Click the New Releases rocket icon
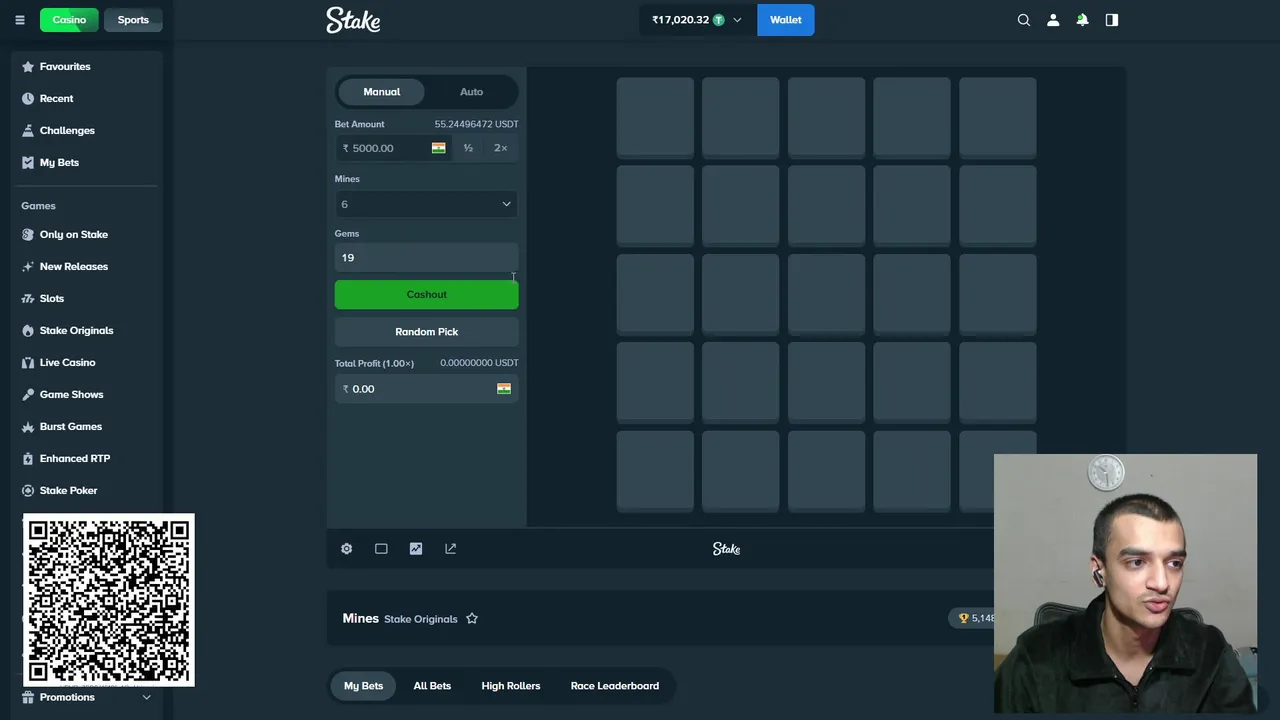The width and height of the screenshot is (1280, 720). tap(28, 267)
